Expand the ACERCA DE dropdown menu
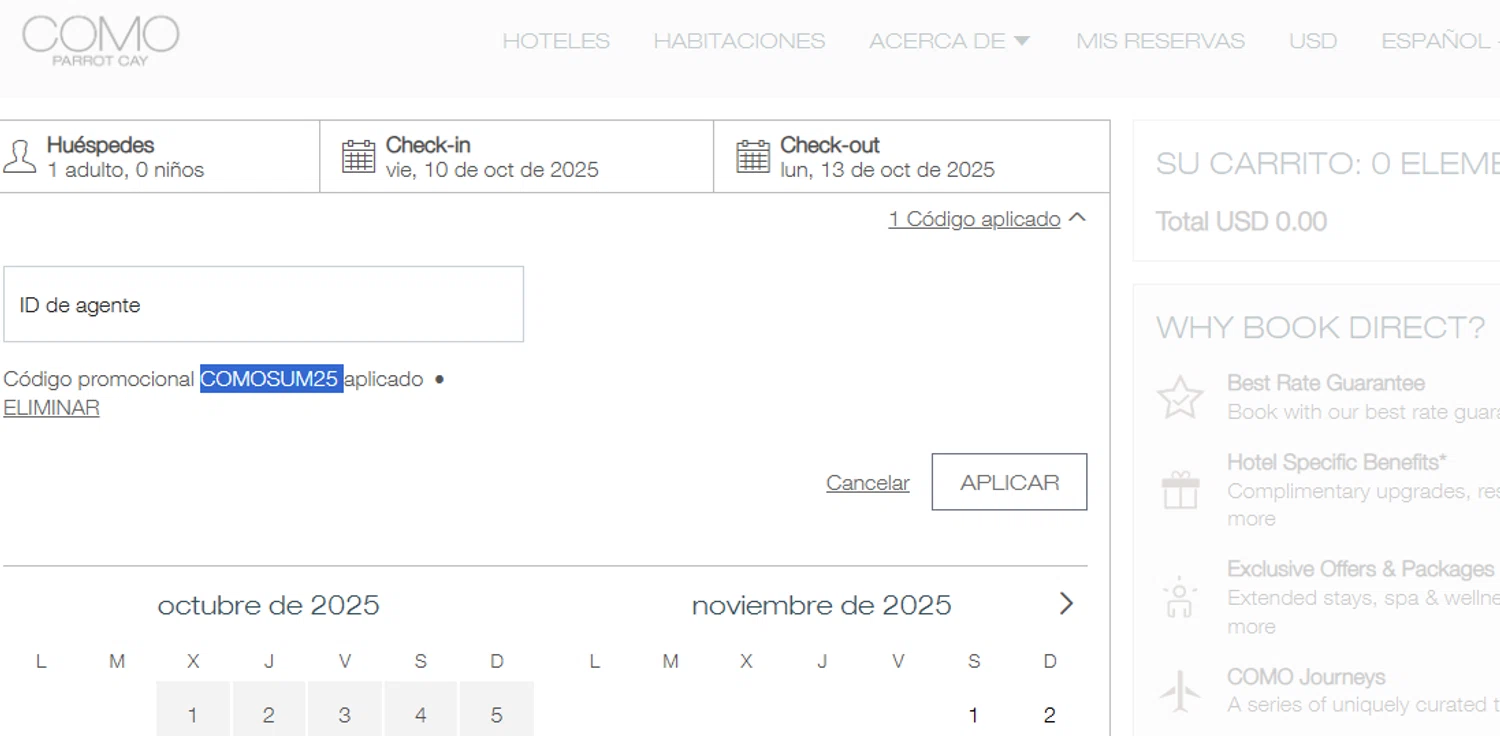 [x=949, y=41]
